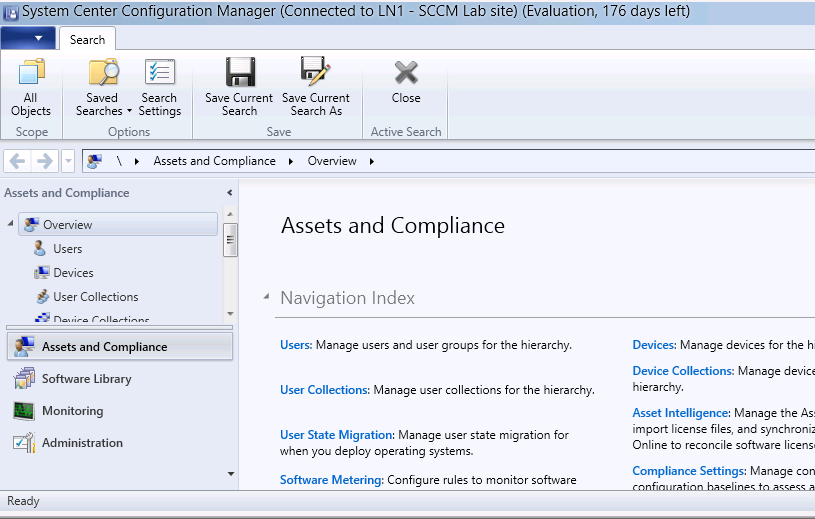Screen dimensions: 815x519
Task: Click the Administration workspace icon
Action: 24,443
